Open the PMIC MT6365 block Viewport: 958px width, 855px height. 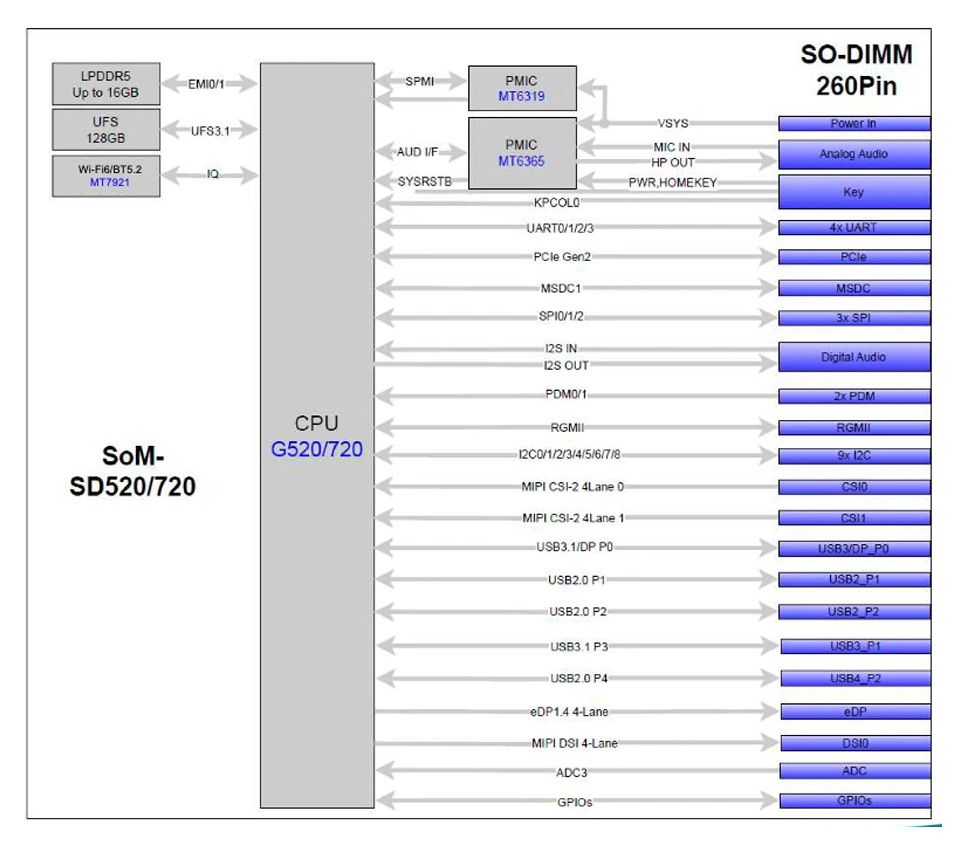click(521, 155)
